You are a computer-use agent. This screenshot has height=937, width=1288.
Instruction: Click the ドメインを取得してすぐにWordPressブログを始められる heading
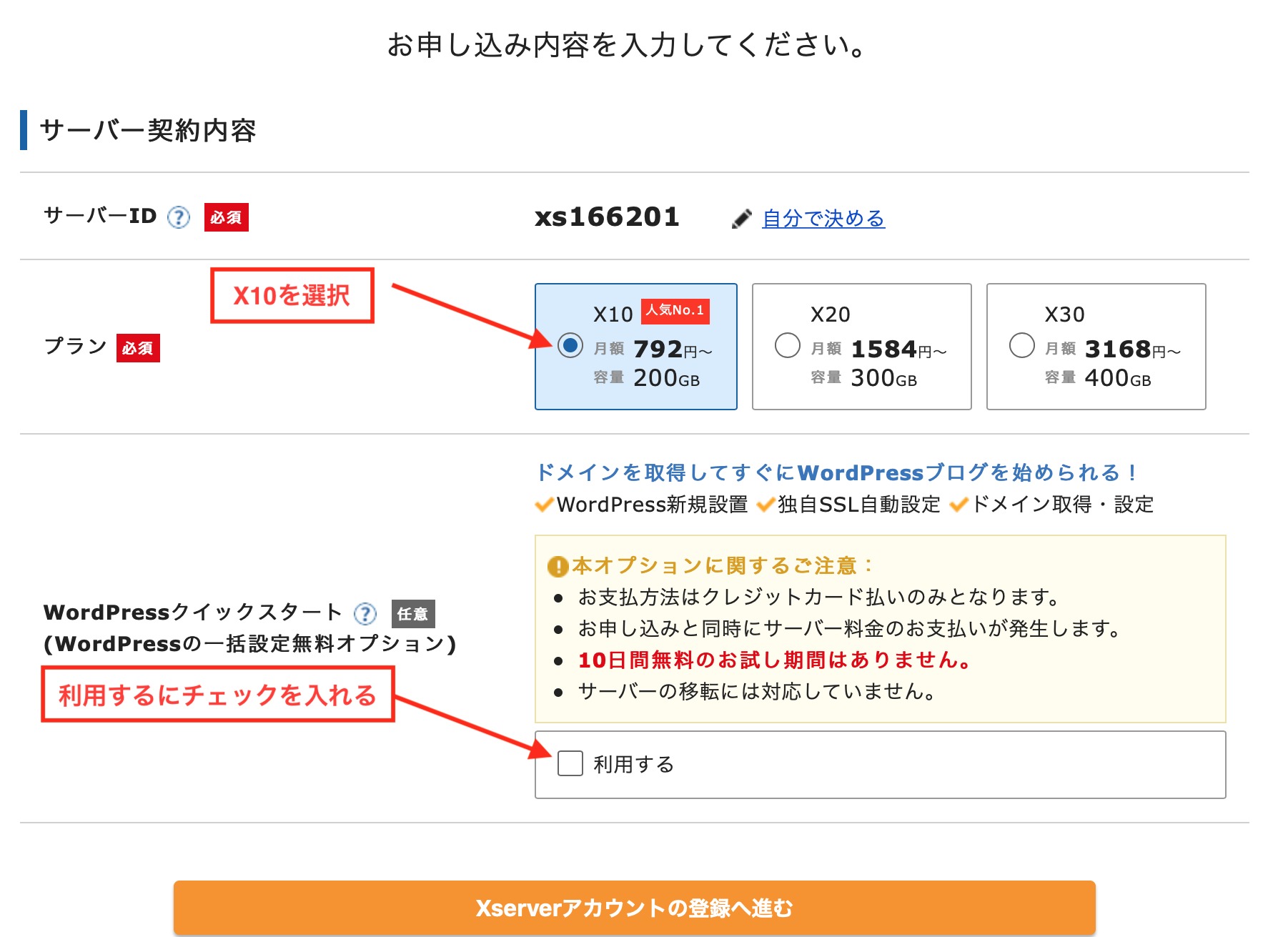pos(836,472)
